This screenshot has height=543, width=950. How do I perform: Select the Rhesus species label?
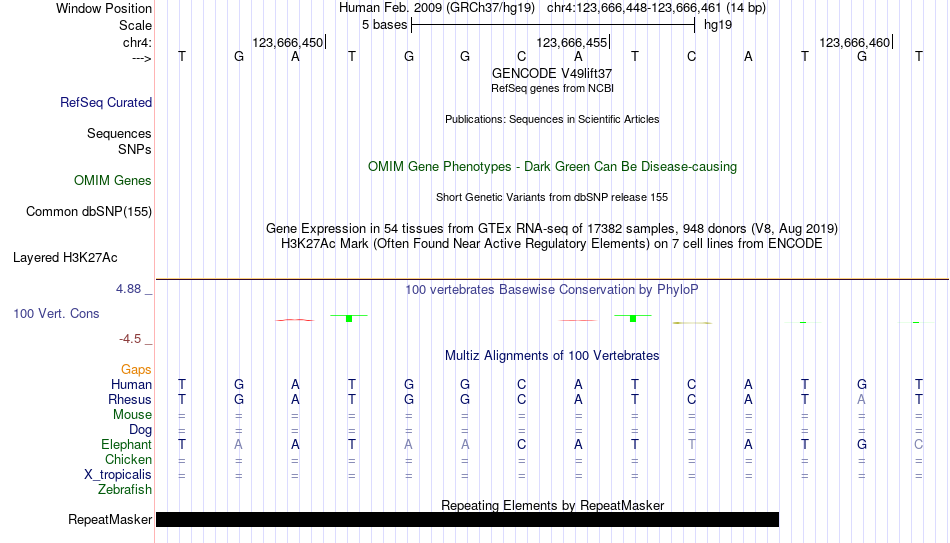tap(130, 400)
